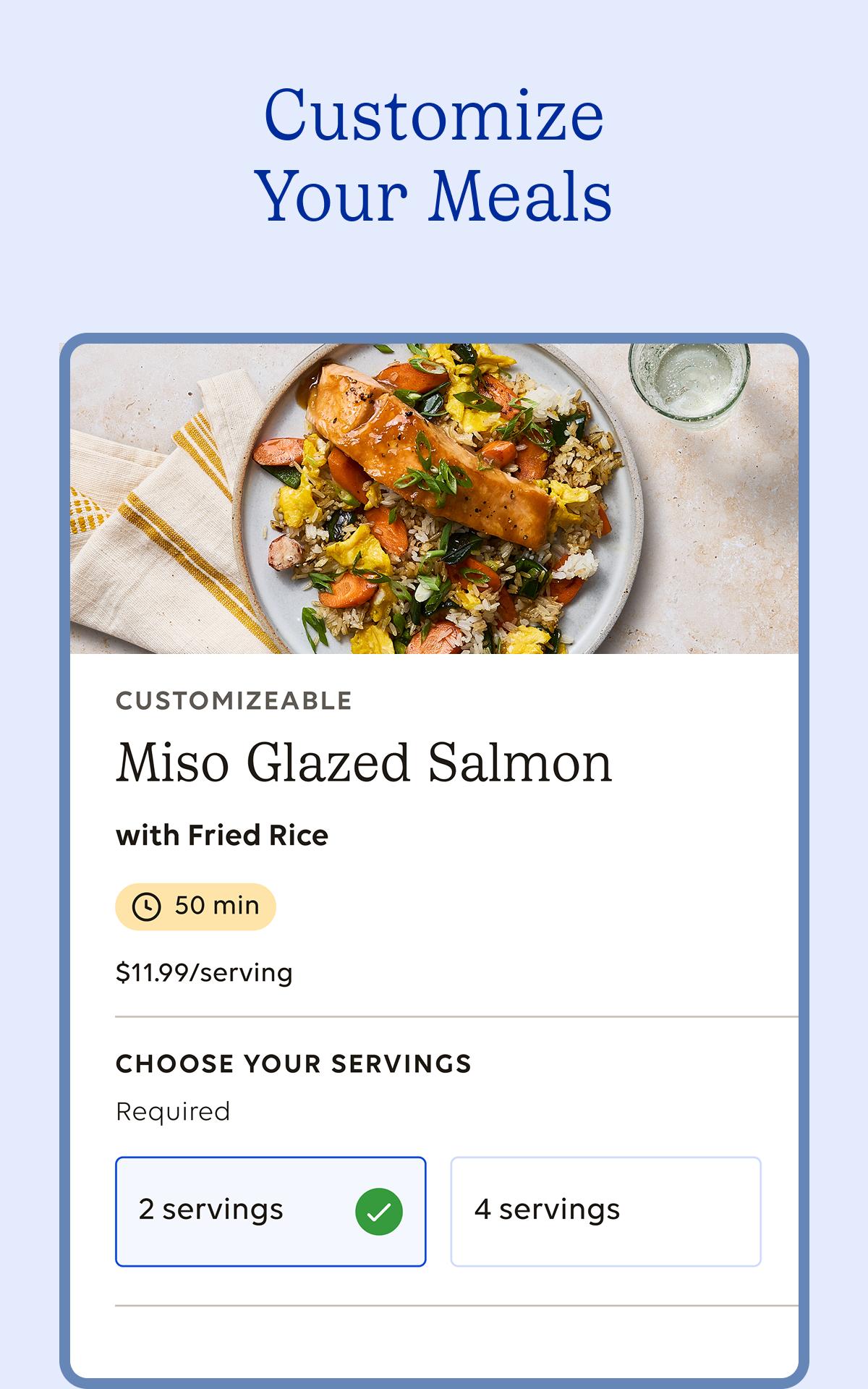Tap the '50 min' text

click(216, 906)
